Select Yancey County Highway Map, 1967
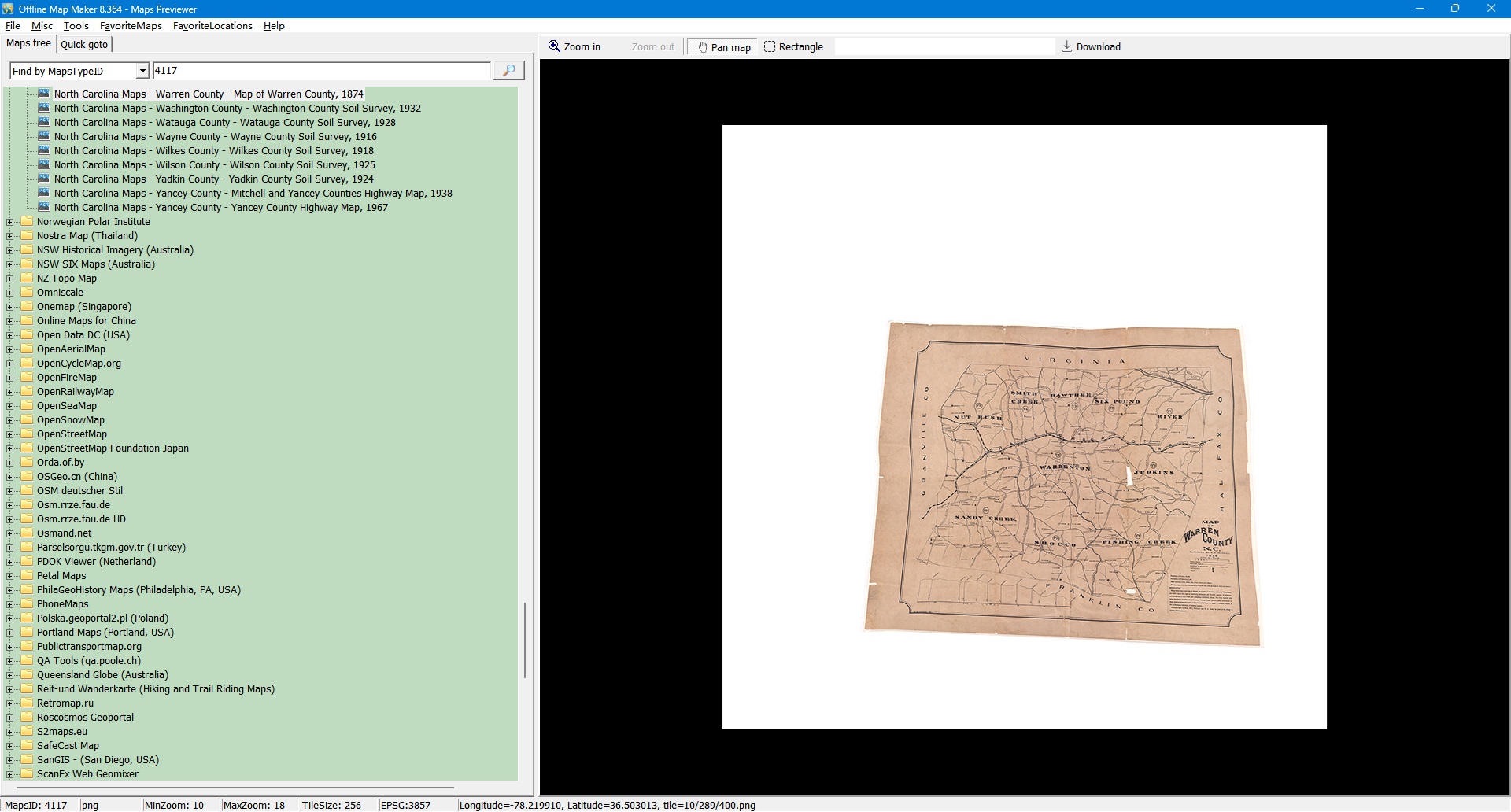The image size is (1511, 812). pos(220,208)
